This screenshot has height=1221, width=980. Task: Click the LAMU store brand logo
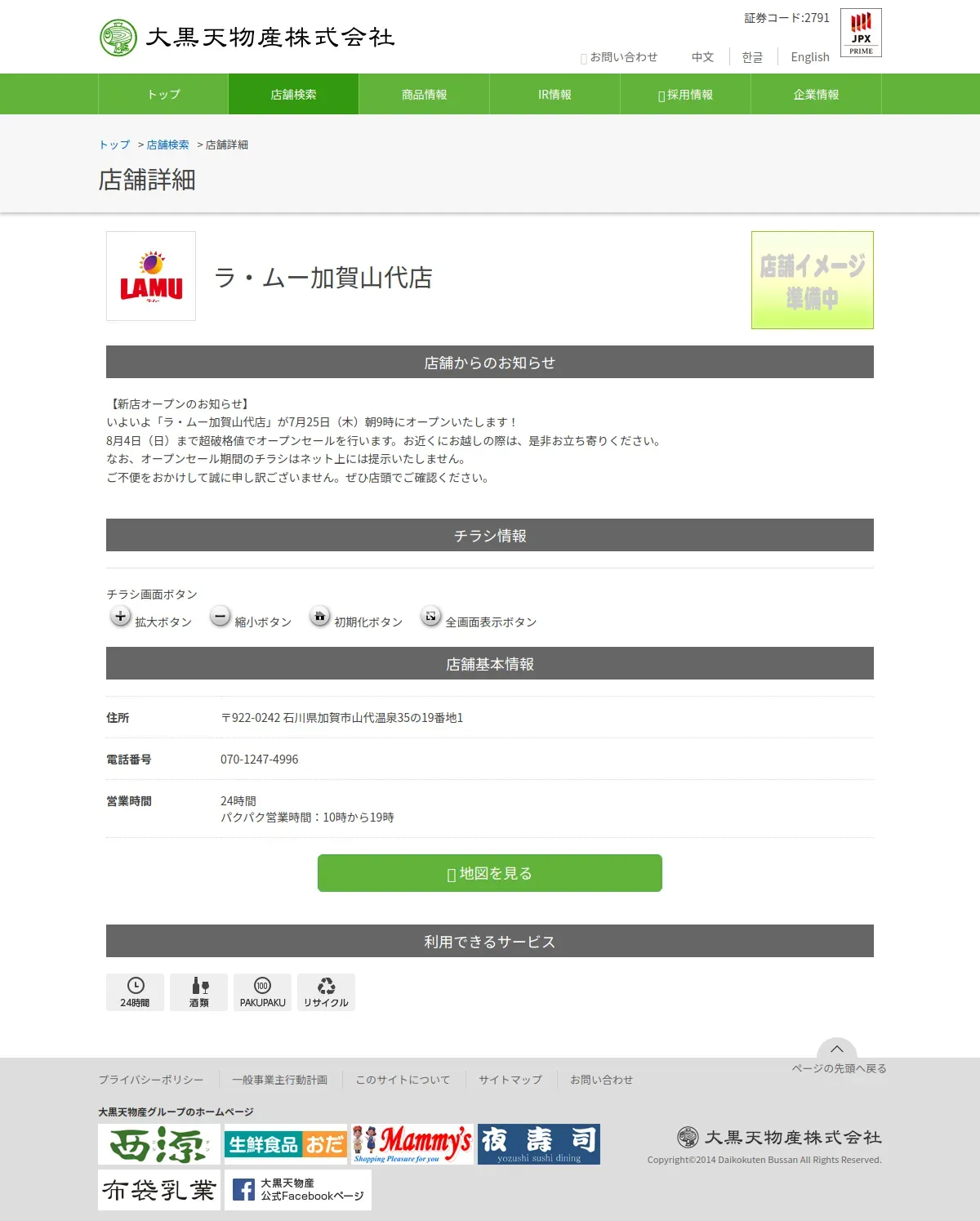pyautogui.click(x=151, y=276)
